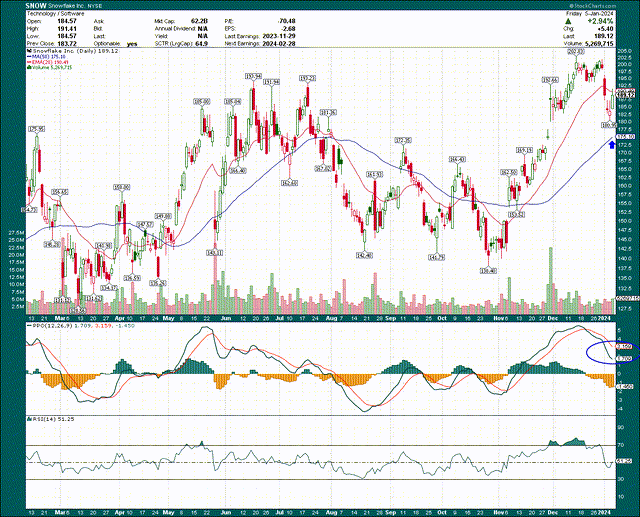Click Jun on the bottom date axis
The image size is (640, 517).
click(226, 512)
